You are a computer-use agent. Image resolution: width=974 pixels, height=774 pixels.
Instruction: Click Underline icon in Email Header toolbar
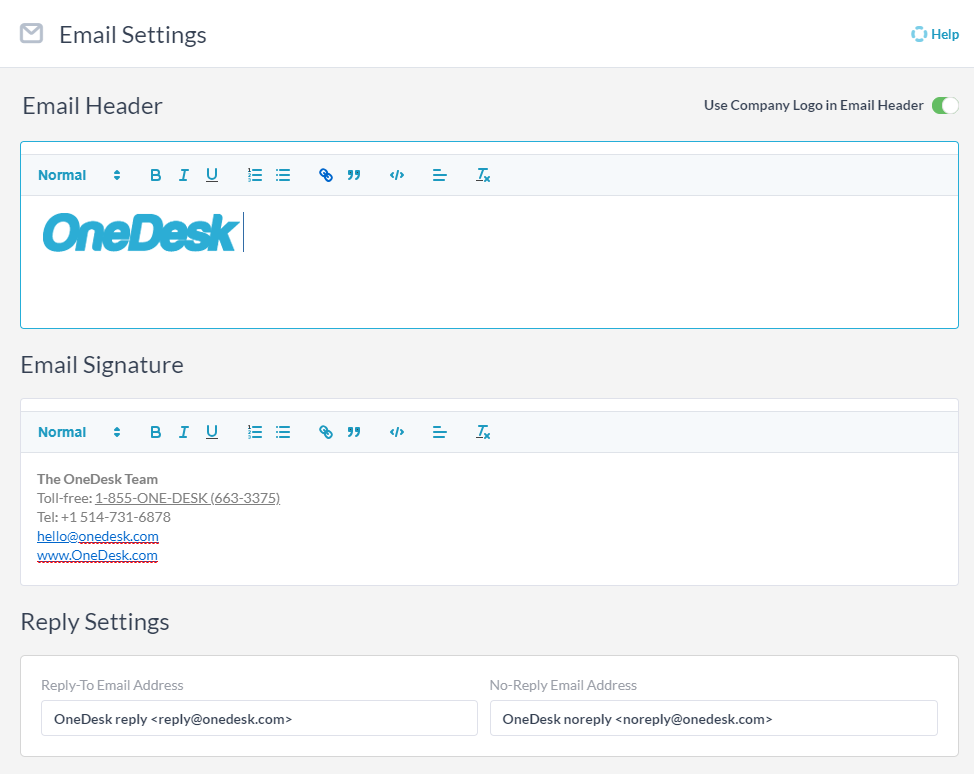click(212, 175)
